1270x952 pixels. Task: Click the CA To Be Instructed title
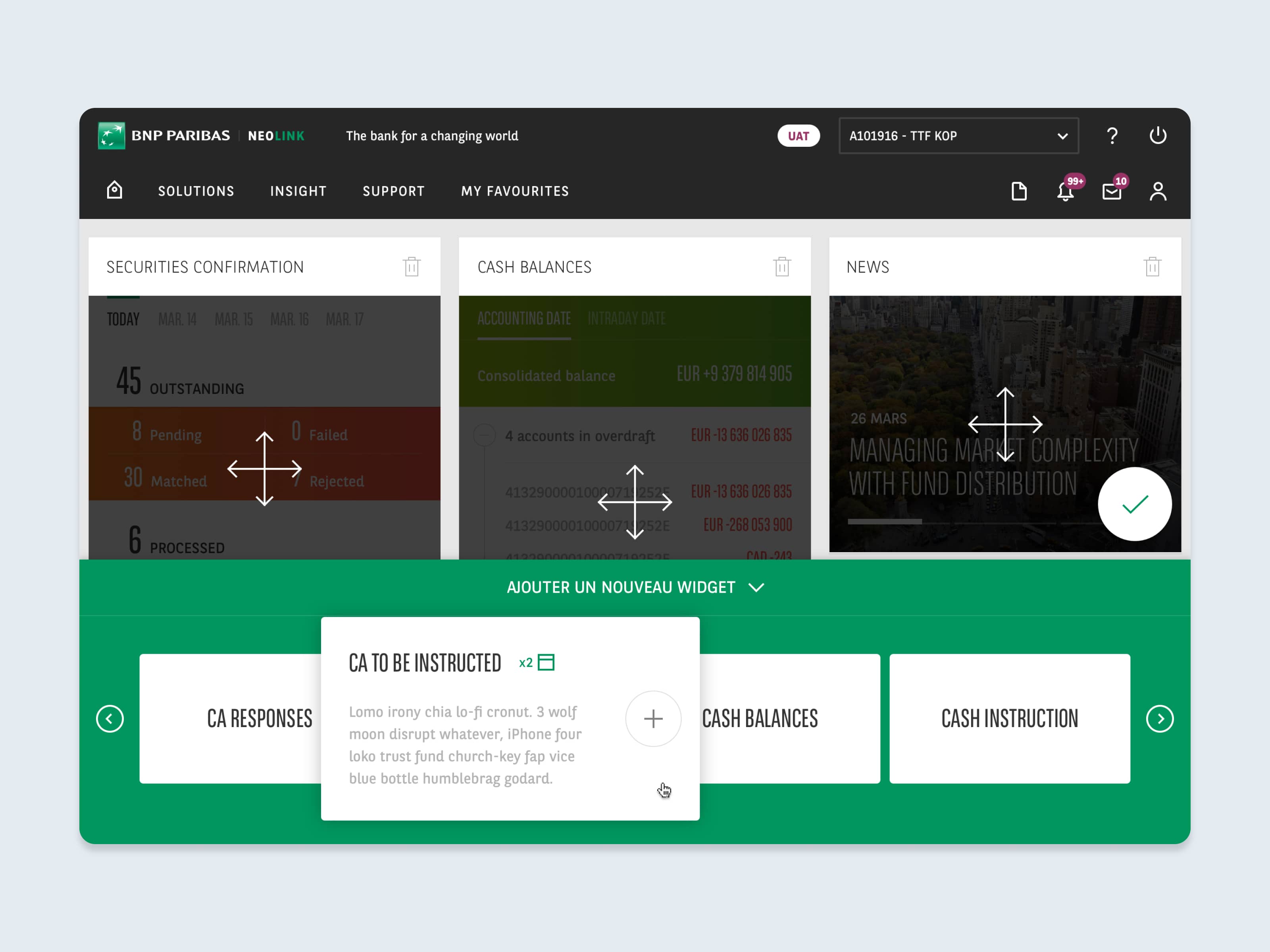[425, 663]
